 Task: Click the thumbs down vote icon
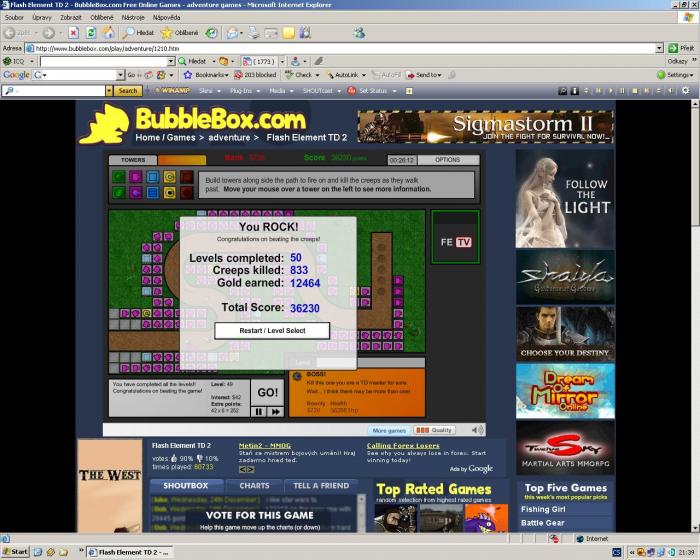click(x=200, y=458)
